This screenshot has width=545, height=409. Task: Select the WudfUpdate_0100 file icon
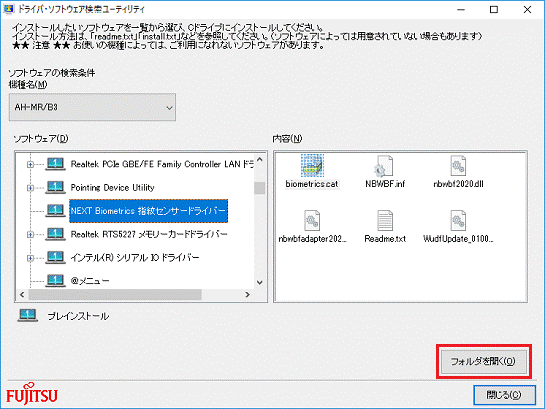pos(458,221)
